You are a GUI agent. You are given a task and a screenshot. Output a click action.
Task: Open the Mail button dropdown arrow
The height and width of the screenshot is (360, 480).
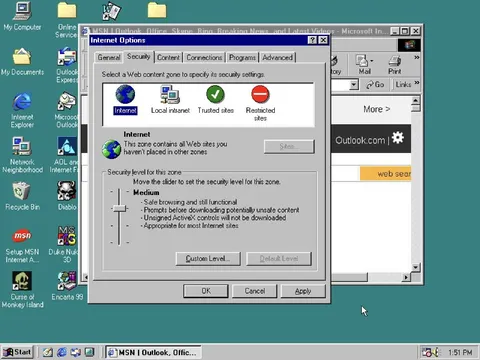(x=372, y=61)
